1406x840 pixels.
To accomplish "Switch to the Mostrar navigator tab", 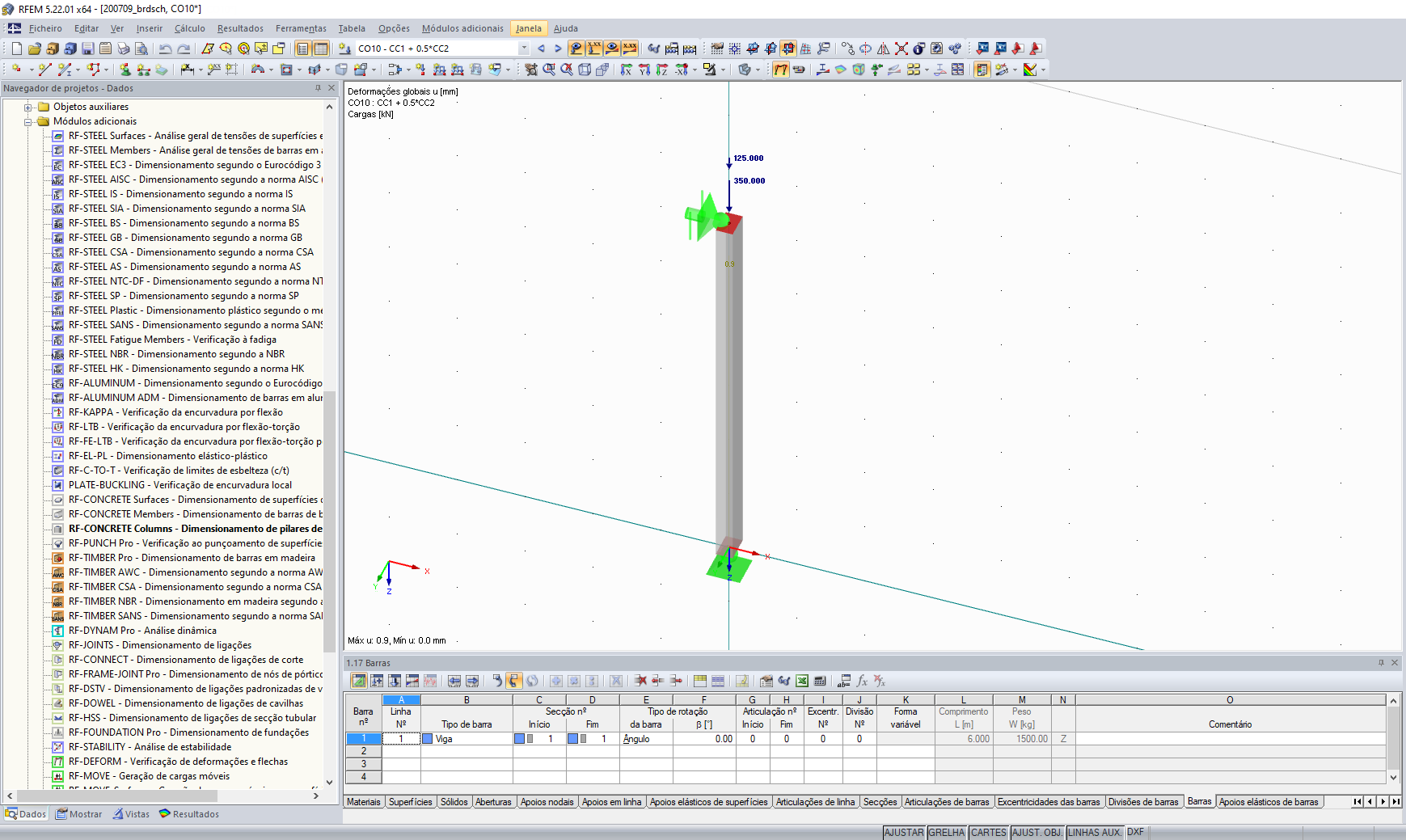I will pos(79,814).
